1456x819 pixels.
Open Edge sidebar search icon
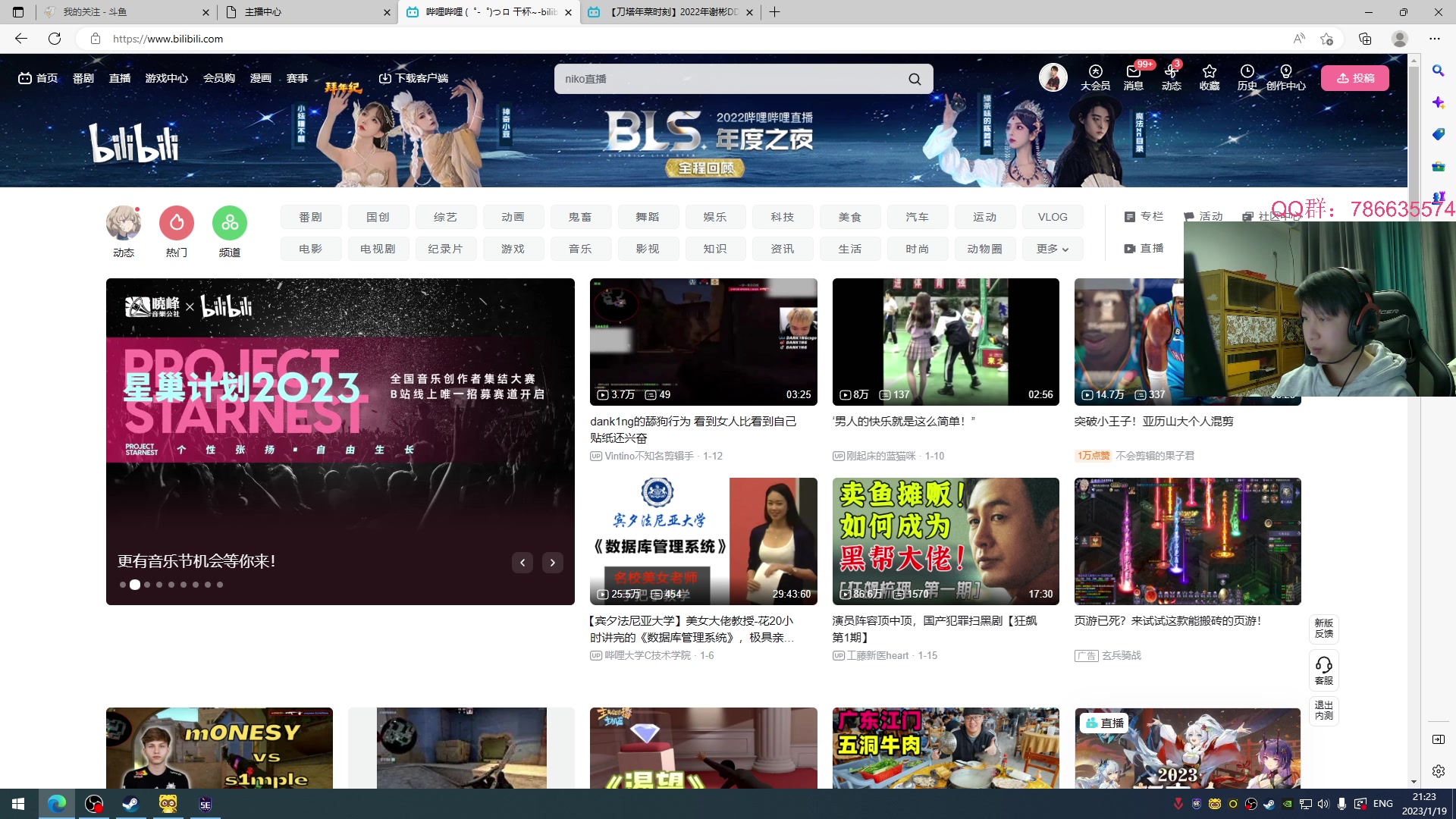click(x=1438, y=71)
